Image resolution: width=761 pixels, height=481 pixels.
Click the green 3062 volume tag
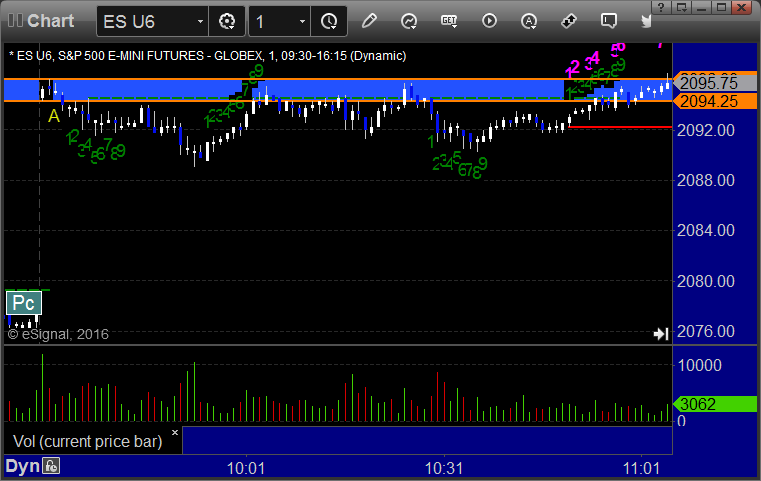click(x=715, y=404)
